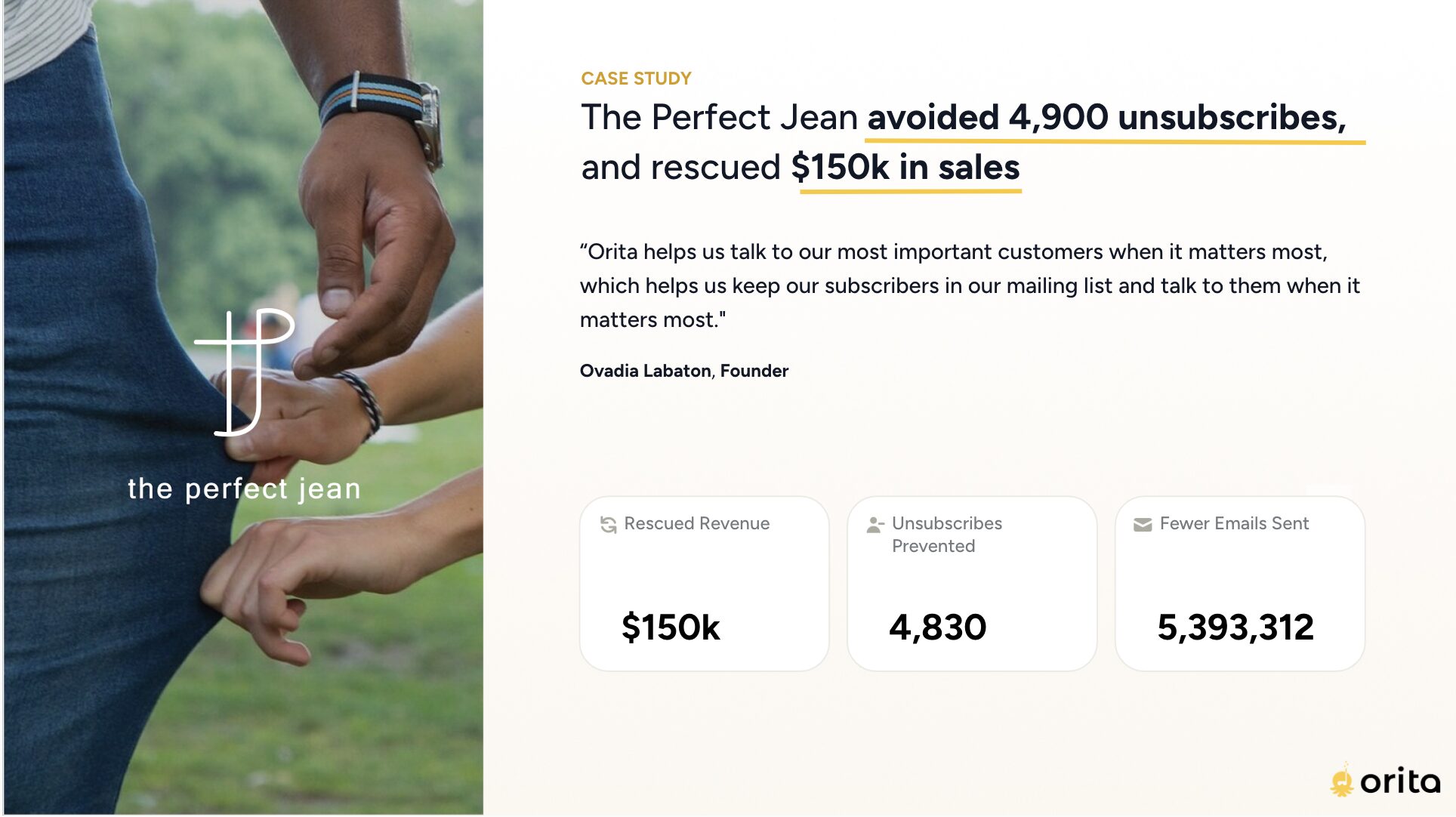
Task: Click the Unsubscribes Prevented card label
Action: [x=947, y=535]
